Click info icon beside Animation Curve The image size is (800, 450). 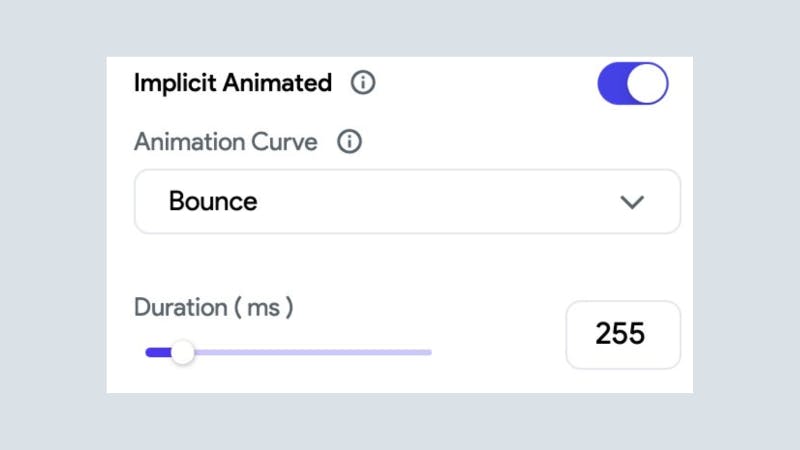(349, 142)
